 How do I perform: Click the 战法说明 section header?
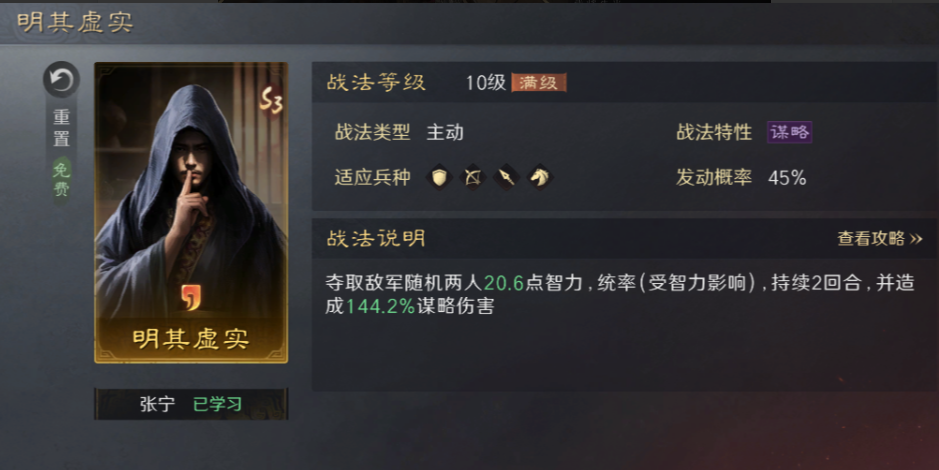(x=376, y=238)
